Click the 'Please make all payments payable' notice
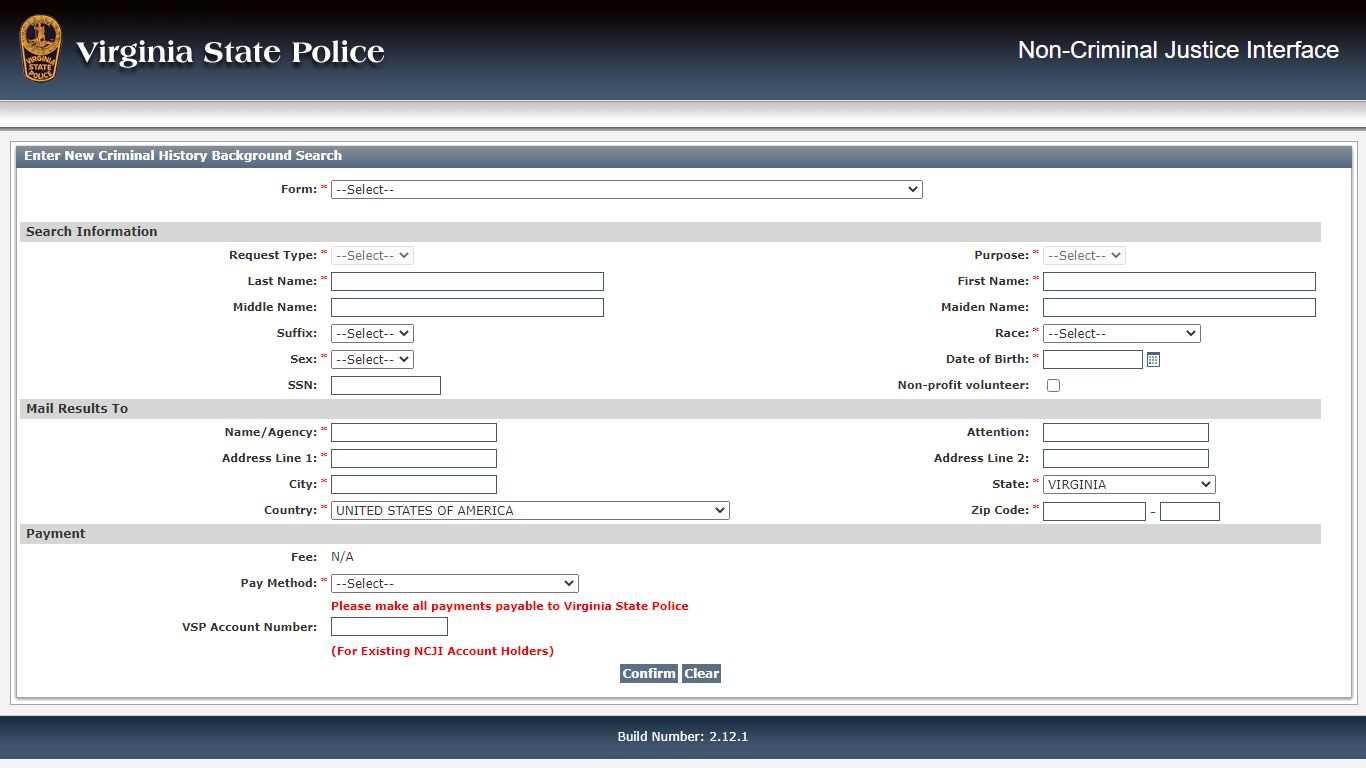The image size is (1366, 768). click(510, 606)
